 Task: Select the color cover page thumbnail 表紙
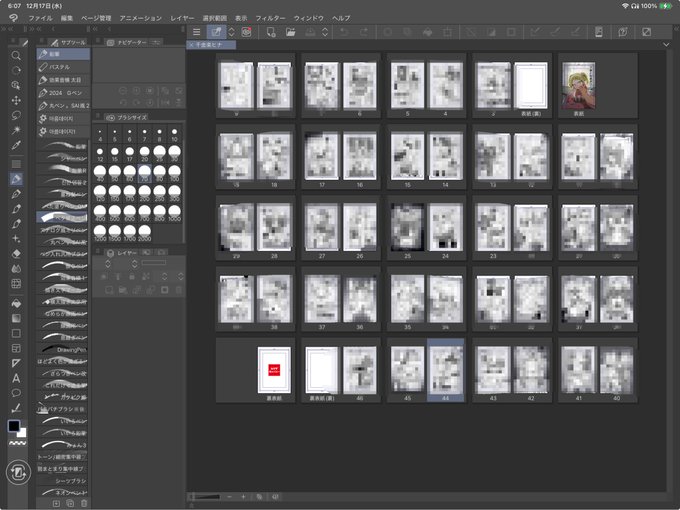pyautogui.click(x=579, y=86)
